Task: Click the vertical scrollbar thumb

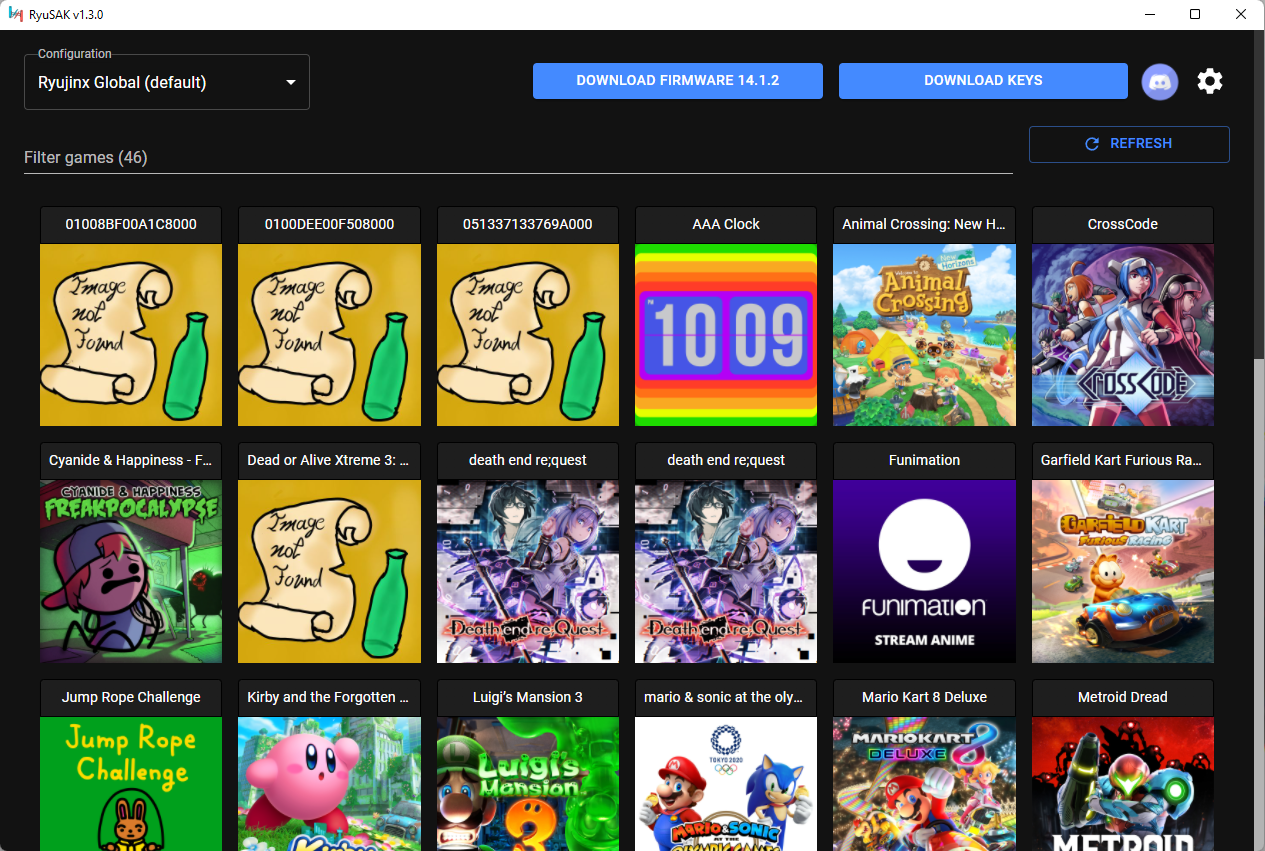Action: click(1258, 195)
